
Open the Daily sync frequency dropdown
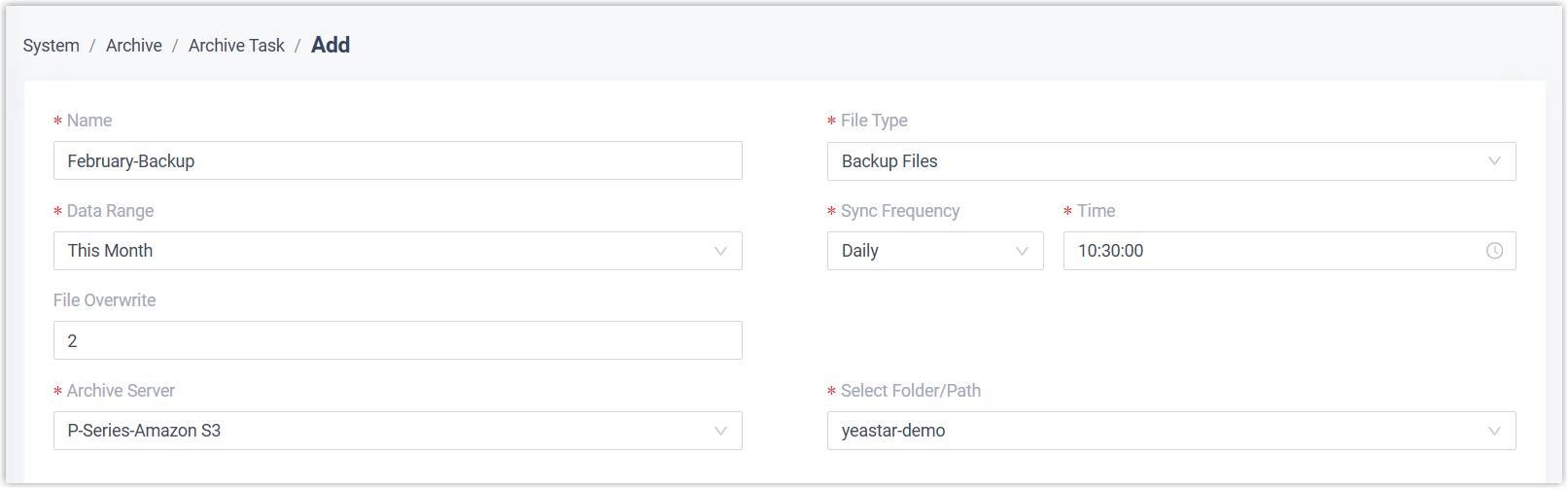923,251
